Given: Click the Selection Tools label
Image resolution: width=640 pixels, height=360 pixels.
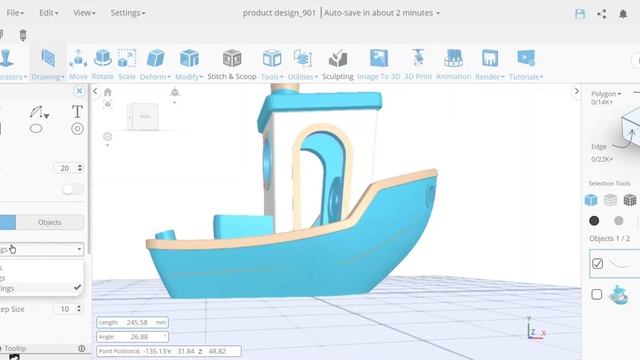Looking at the screenshot, I should pos(609,183).
